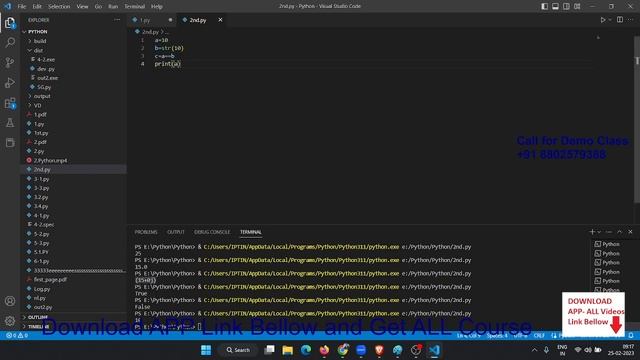The height and width of the screenshot is (360, 640).
Task: Open the Testing flask view
Action: point(10,122)
